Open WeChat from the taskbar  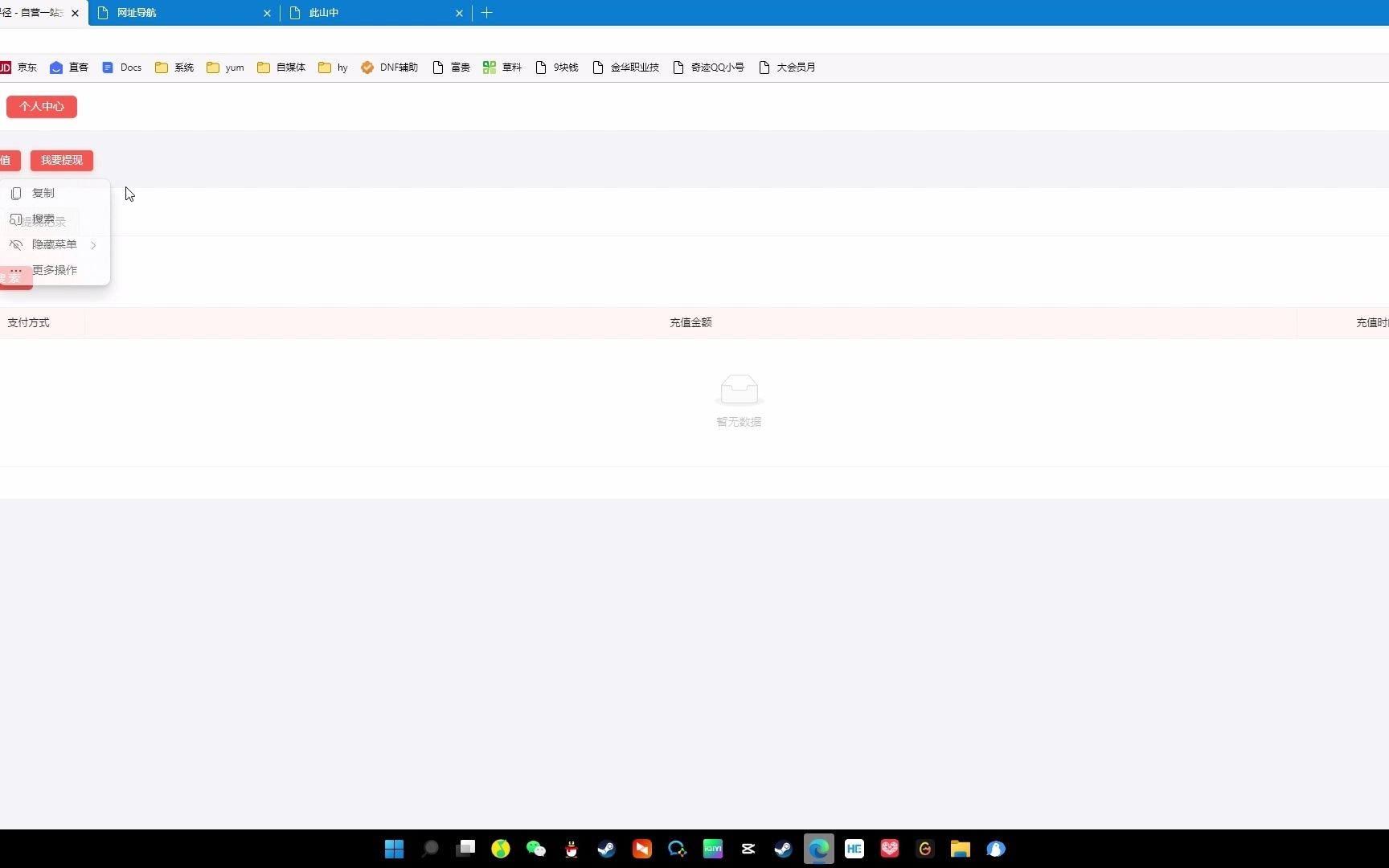[x=536, y=849]
